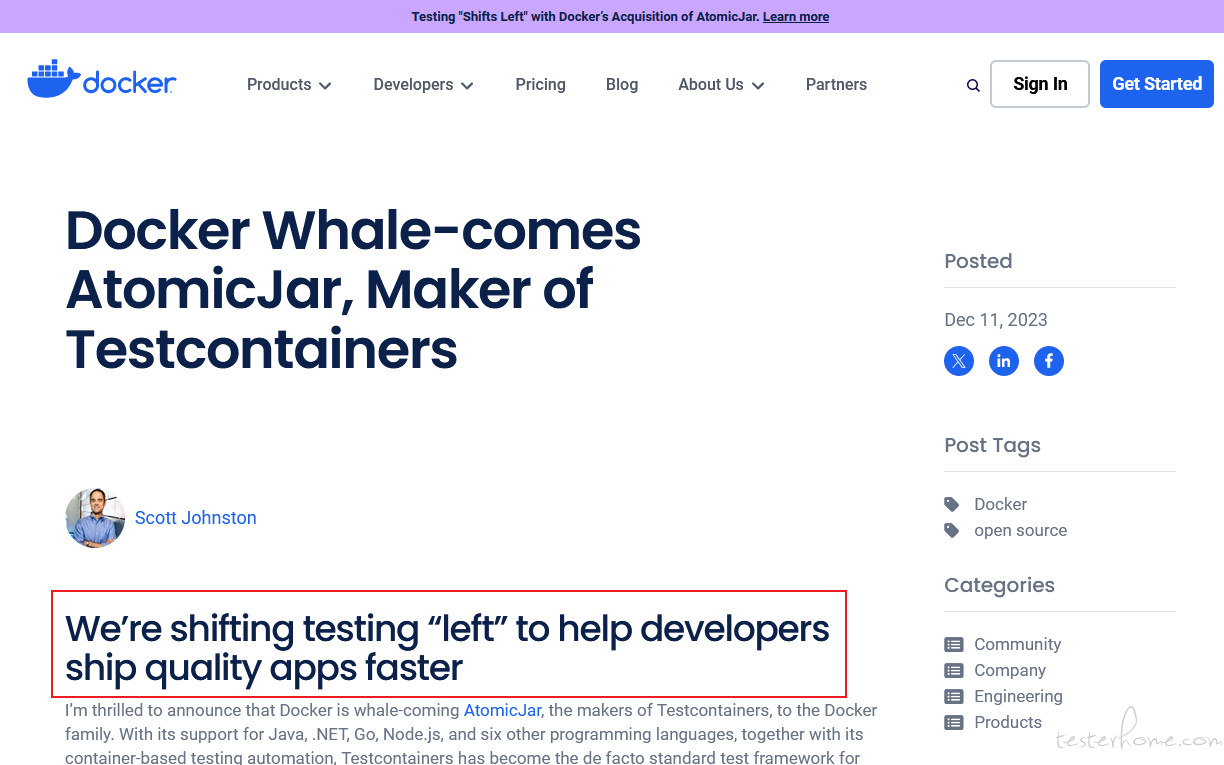Click the Docker whale logo

[101, 80]
